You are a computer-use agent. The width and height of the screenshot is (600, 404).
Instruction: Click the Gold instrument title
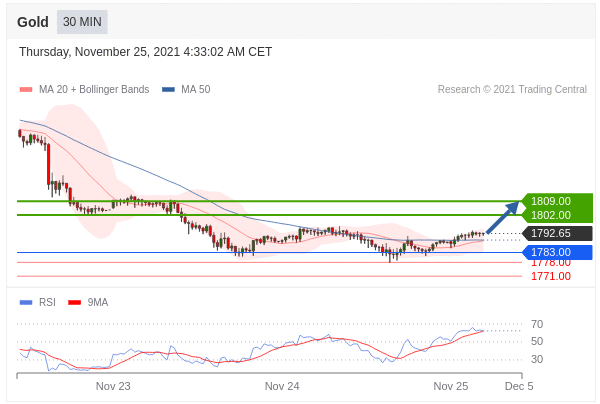coord(33,22)
